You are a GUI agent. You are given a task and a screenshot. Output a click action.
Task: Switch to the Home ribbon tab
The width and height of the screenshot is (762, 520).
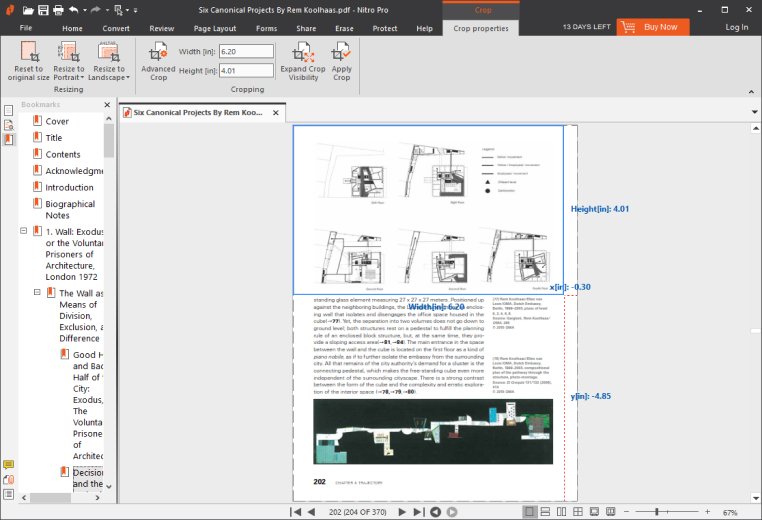(x=72, y=28)
